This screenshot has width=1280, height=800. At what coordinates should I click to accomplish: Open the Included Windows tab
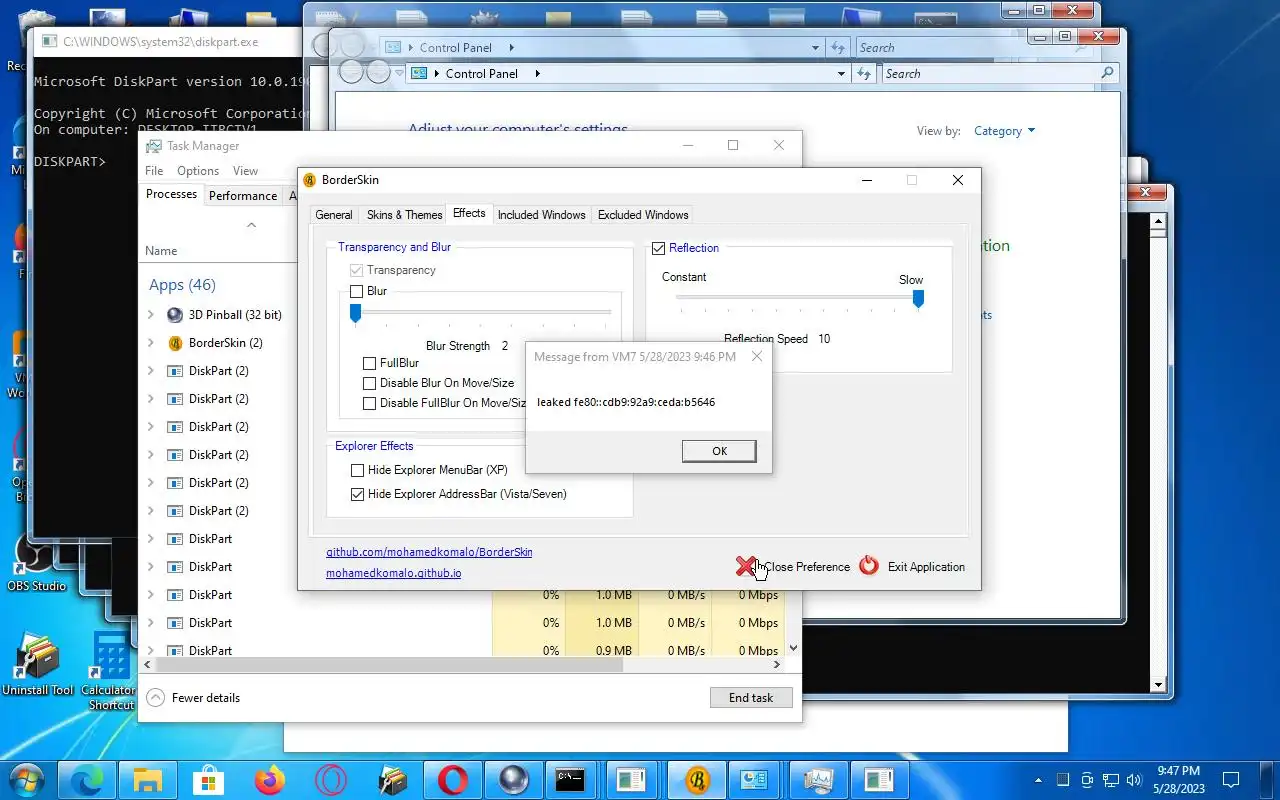click(x=541, y=215)
